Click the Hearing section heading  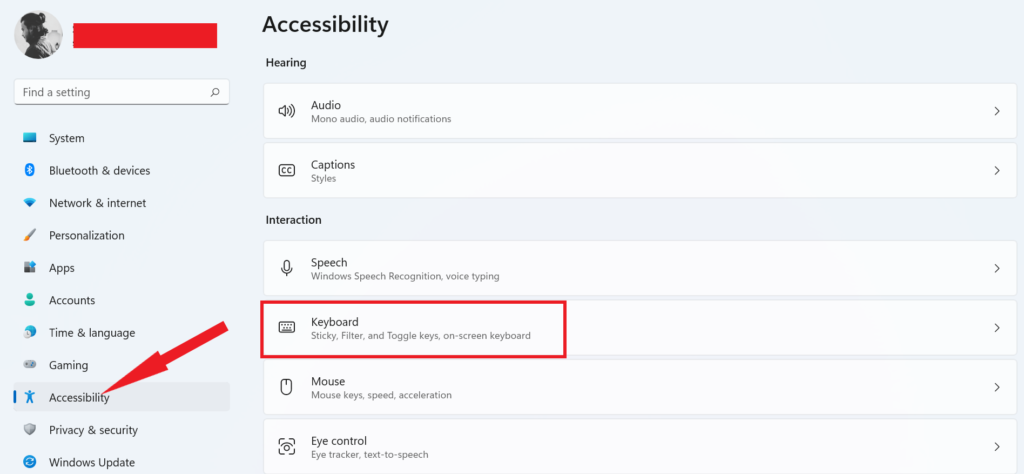pos(286,63)
